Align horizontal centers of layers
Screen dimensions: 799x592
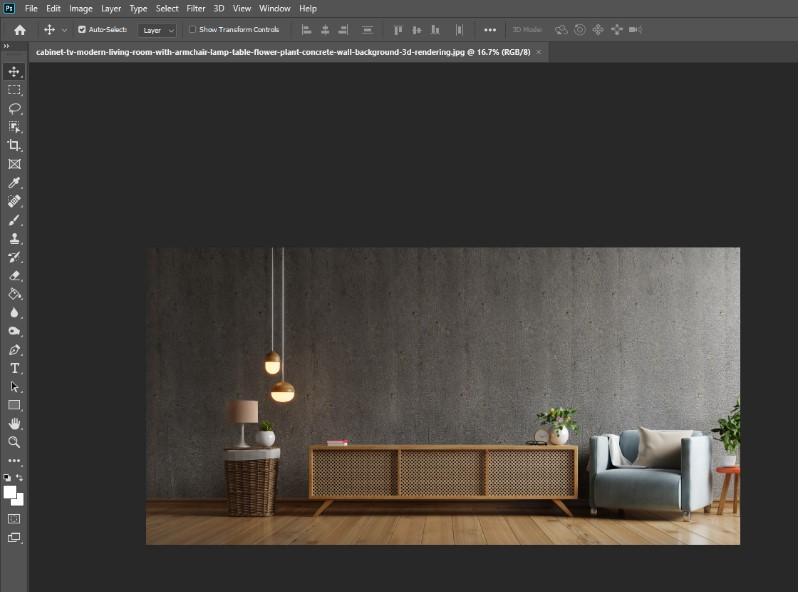pos(325,30)
